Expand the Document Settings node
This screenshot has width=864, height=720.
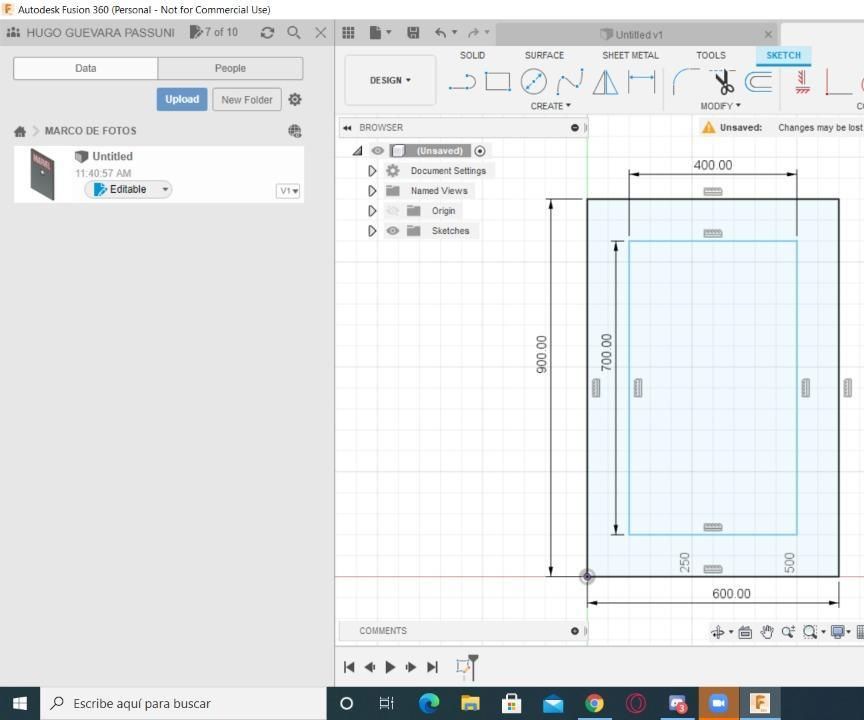click(x=372, y=171)
